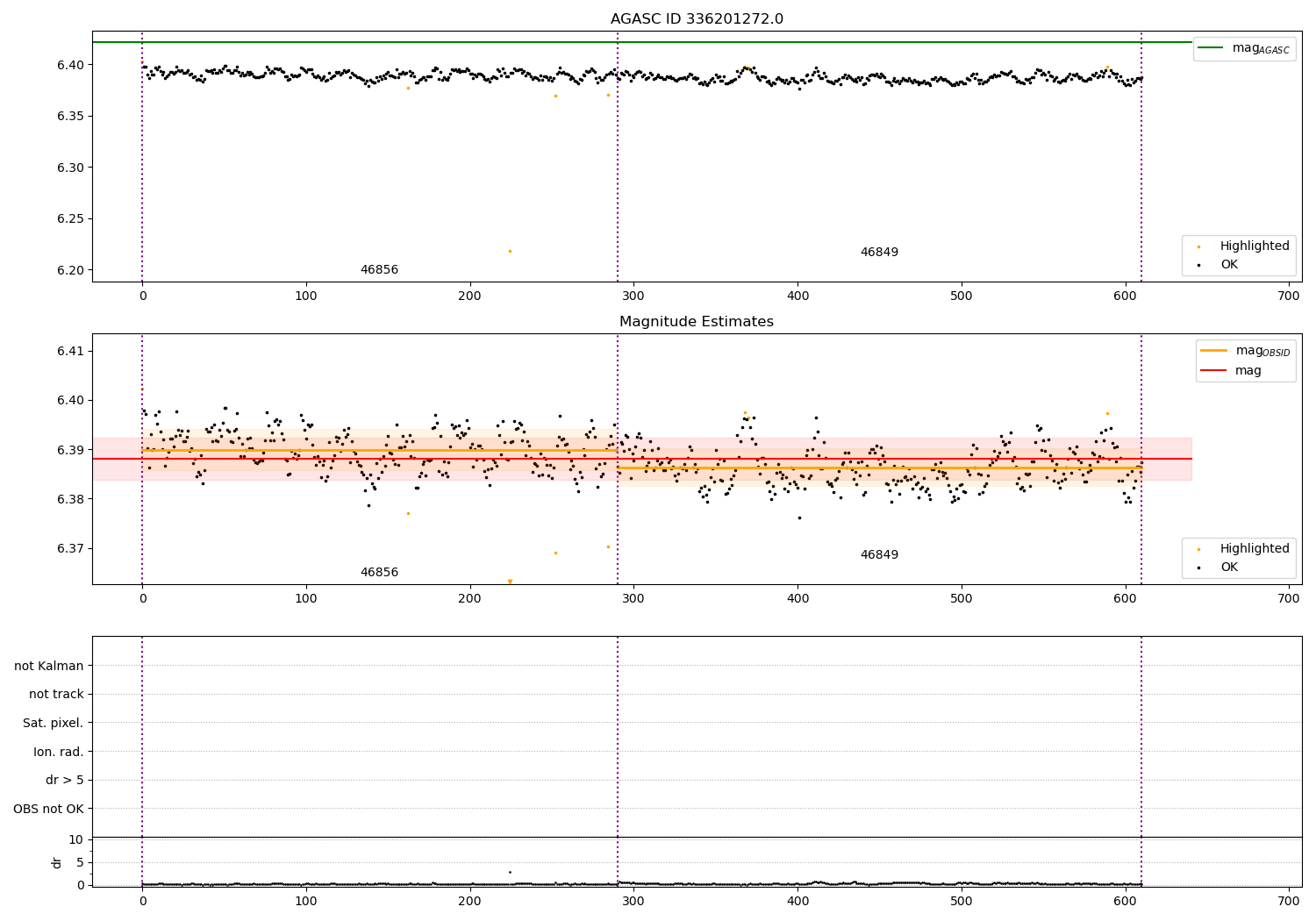This screenshot has width=1316, height=921.
Task: Click the 6.41 y-tick in middle plot
Action: 72,351
